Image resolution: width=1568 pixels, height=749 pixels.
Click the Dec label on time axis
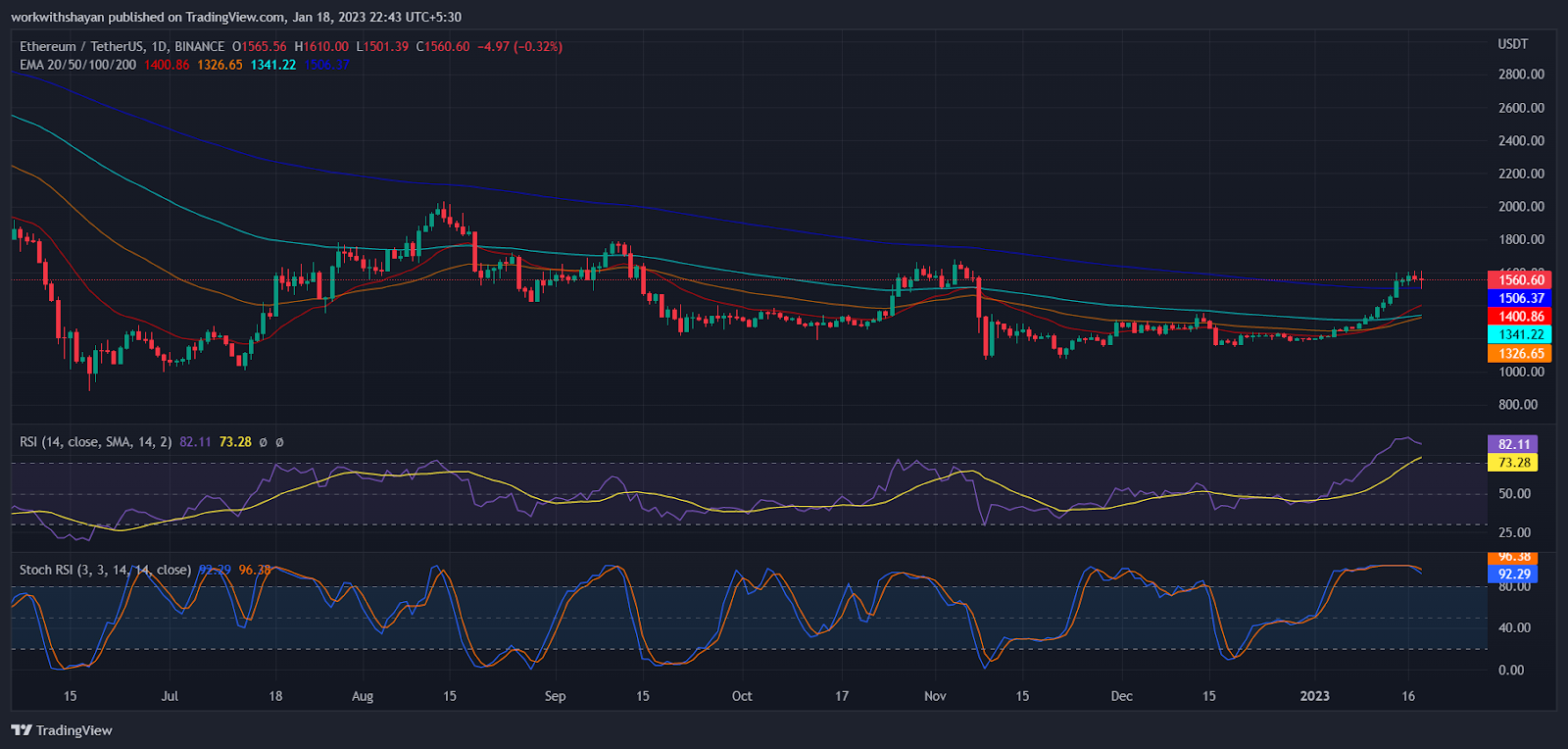[x=1122, y=696]
